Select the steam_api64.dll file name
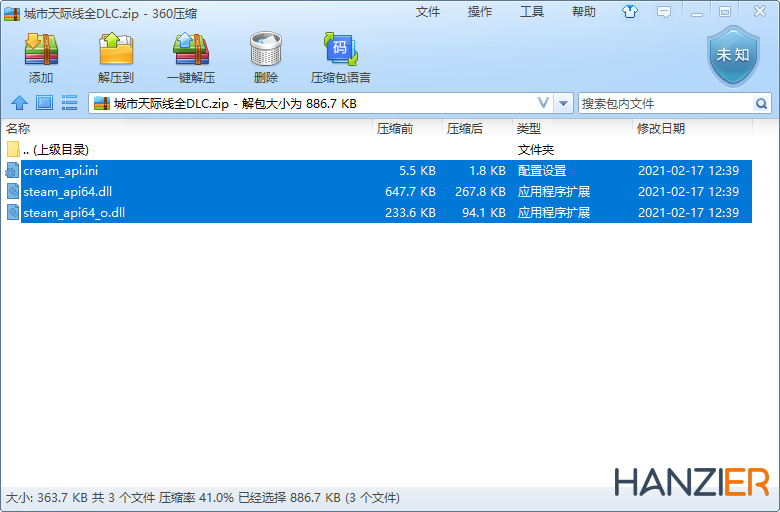 (68, 192)
